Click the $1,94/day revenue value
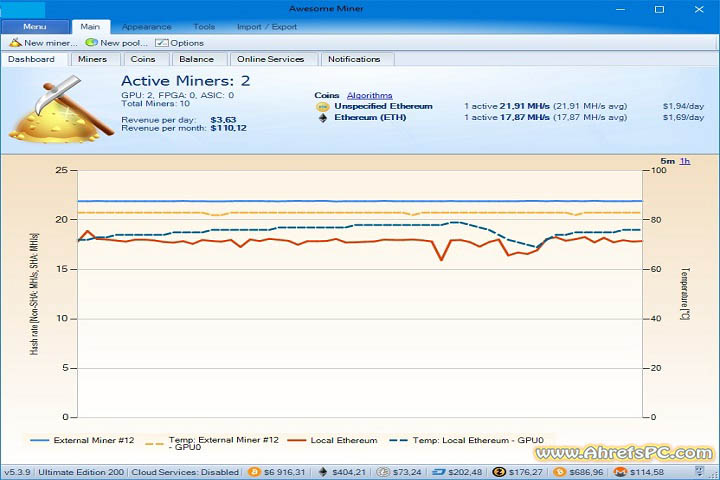The height and width of the screenshot is (480, 720). click(683, 106)
